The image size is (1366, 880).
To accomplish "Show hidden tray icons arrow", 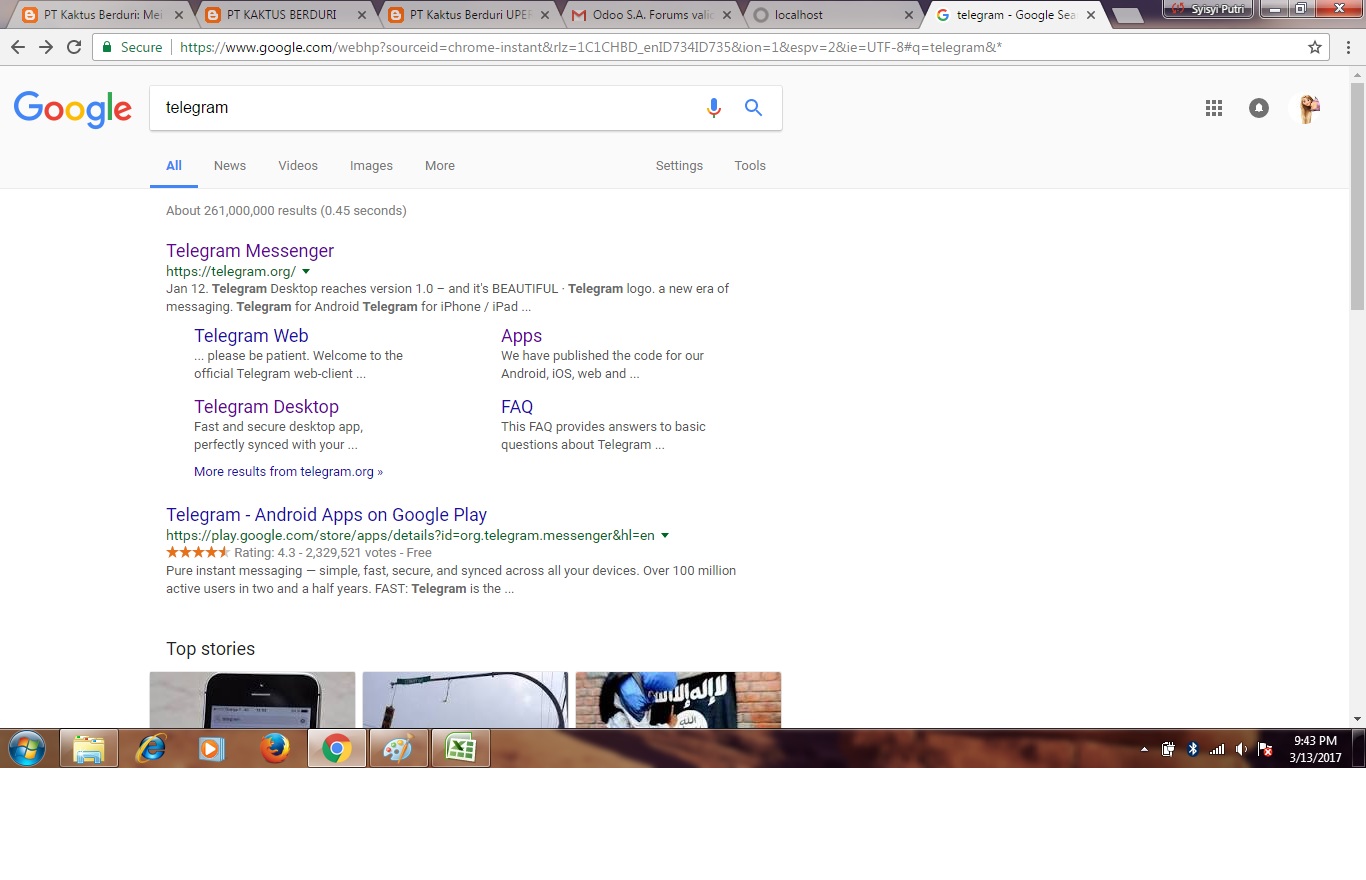I will pos(1144,748).
